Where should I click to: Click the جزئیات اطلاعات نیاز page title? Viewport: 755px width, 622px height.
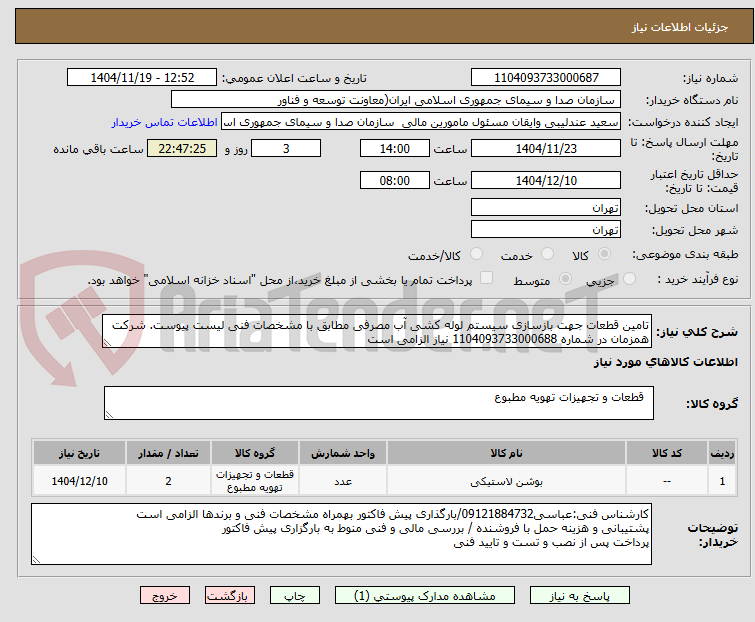(679, 27)
